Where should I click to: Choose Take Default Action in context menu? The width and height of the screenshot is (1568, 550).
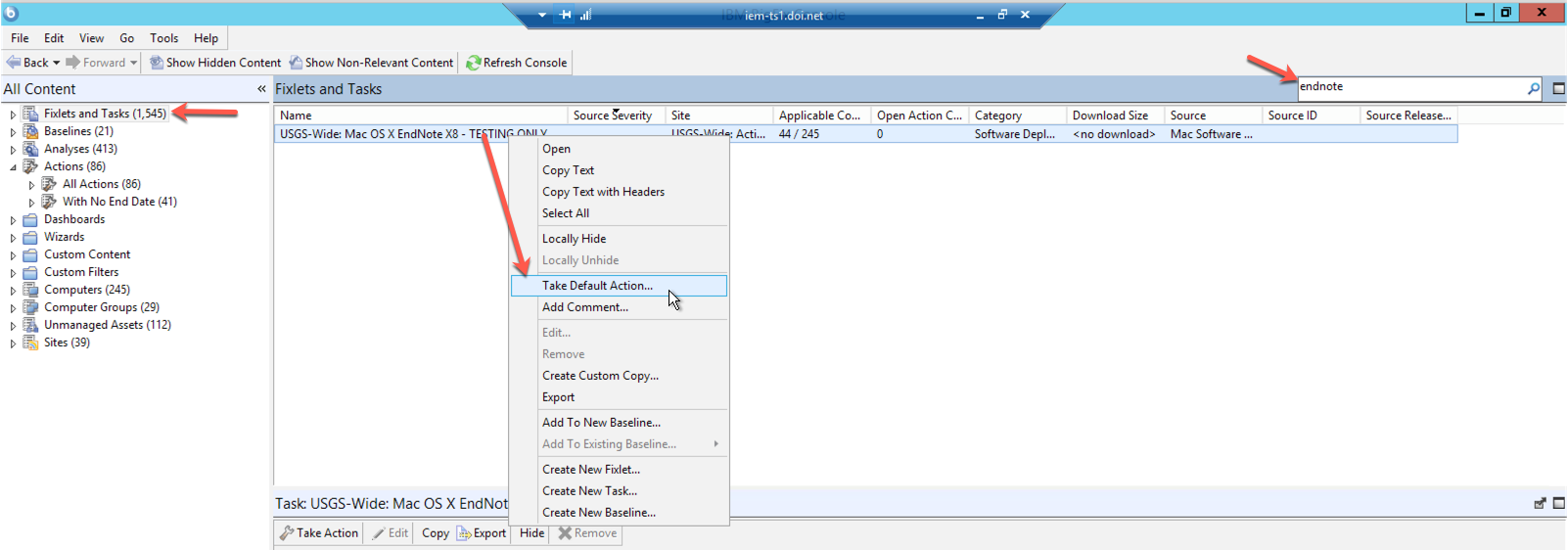click(619, 286)
